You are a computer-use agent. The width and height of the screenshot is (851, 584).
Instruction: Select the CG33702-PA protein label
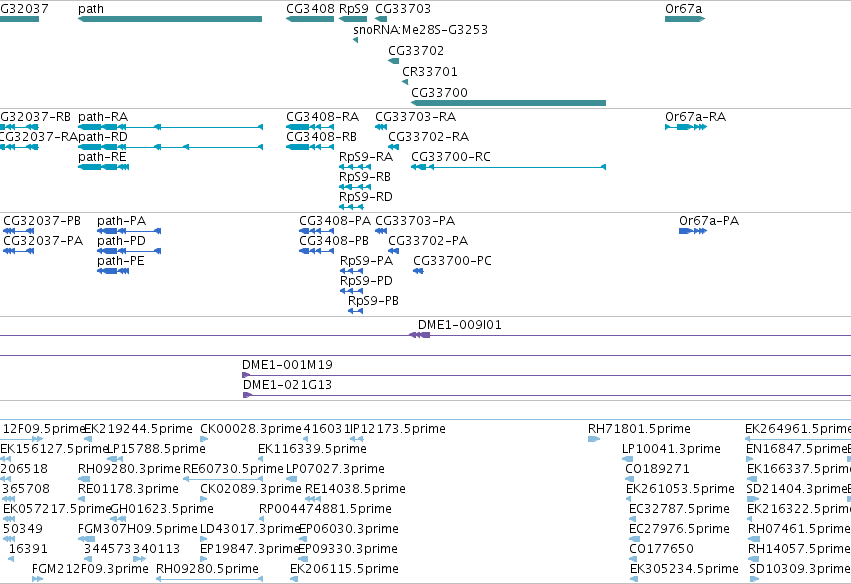pos(428,241)
